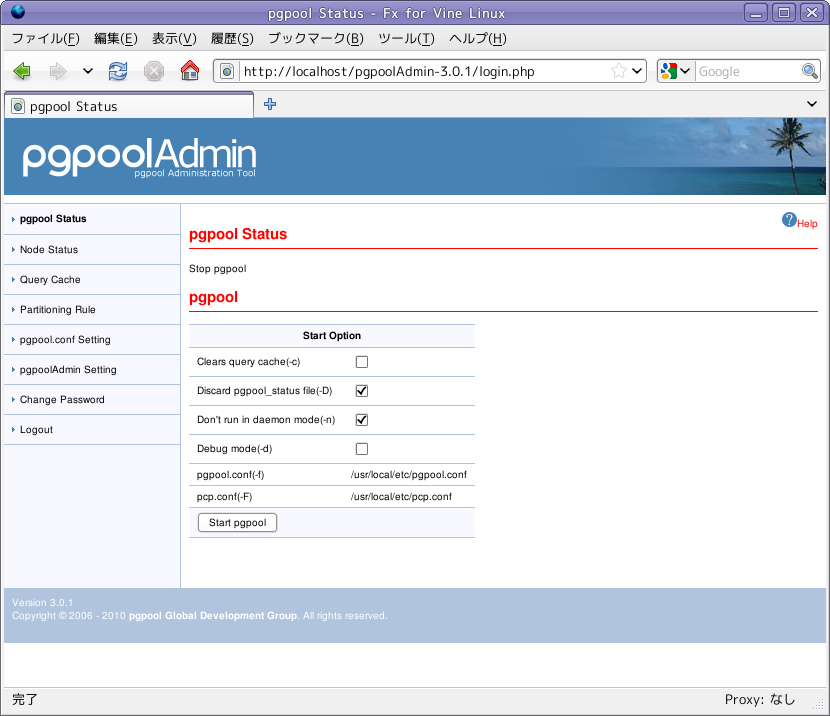The width and height of the screenshot is (830, 716).
Task: Click the pgpoolAdmin logo banner
Action: 140,157
